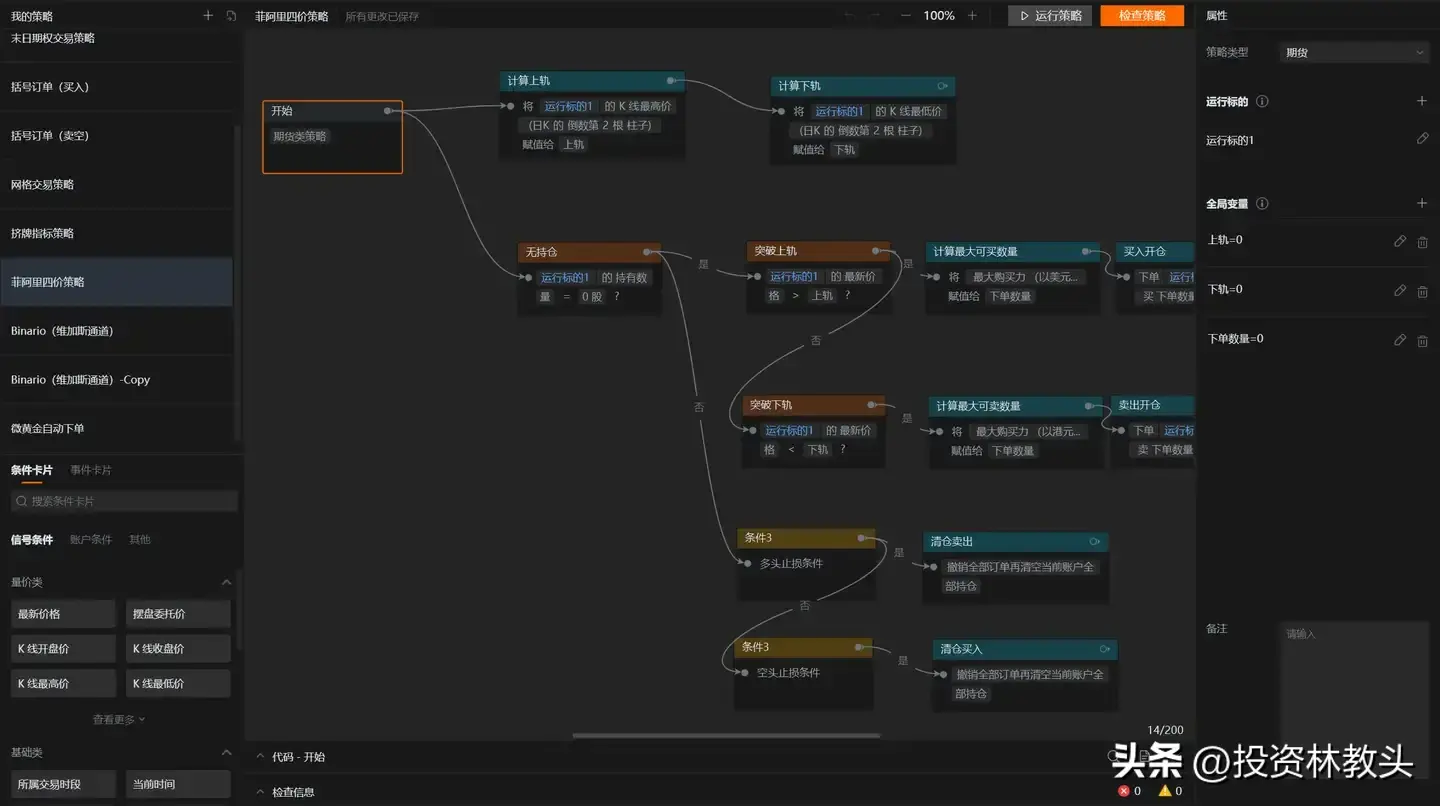Edit the 下单数量=0 variable
Image resolution: width=1440 pixels, height=806 pixels.
[x=1400, y=340]
